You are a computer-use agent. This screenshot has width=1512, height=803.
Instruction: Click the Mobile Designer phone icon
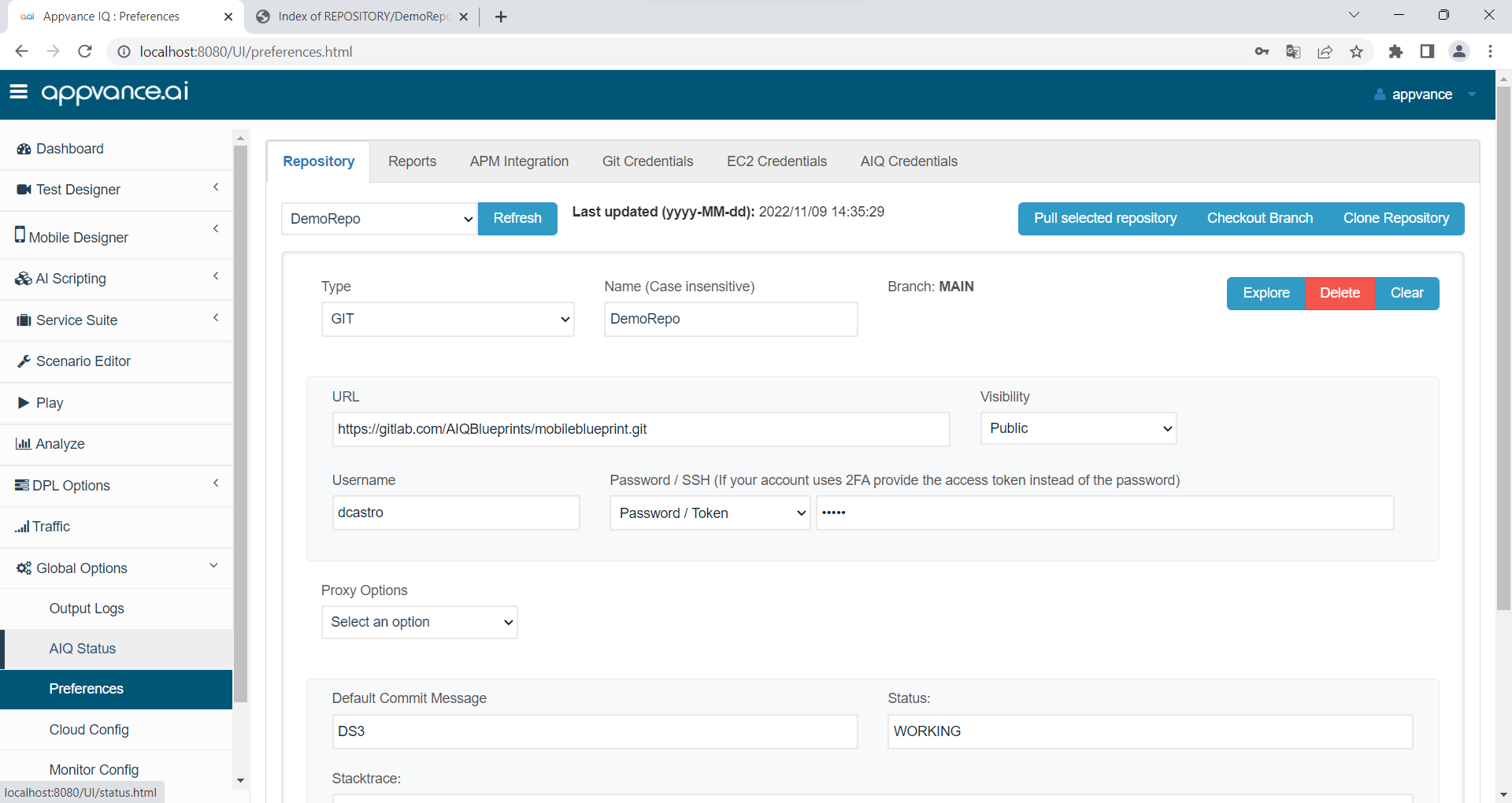20,235
